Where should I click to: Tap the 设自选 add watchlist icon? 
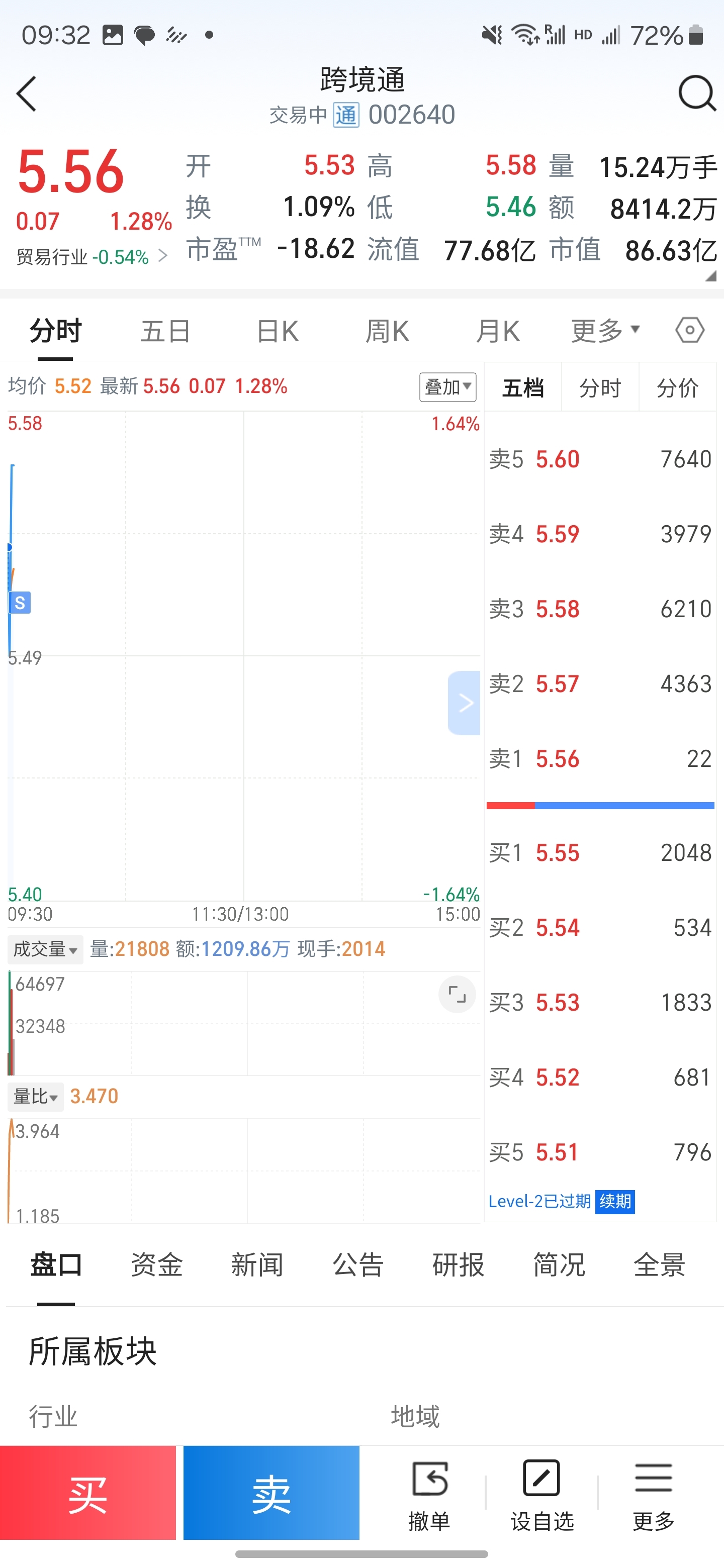pos(541,1496)
